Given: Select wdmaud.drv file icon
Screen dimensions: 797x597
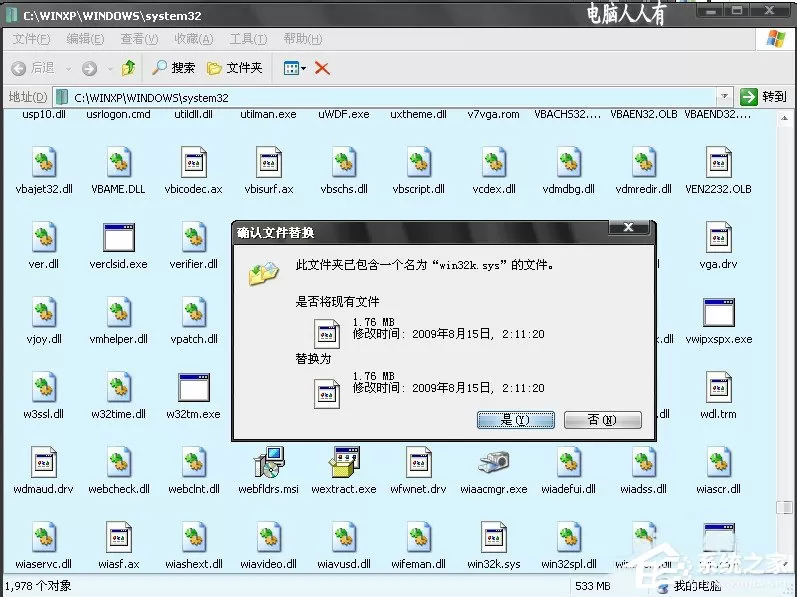Looking at the screenshot, I should [44, 462].
